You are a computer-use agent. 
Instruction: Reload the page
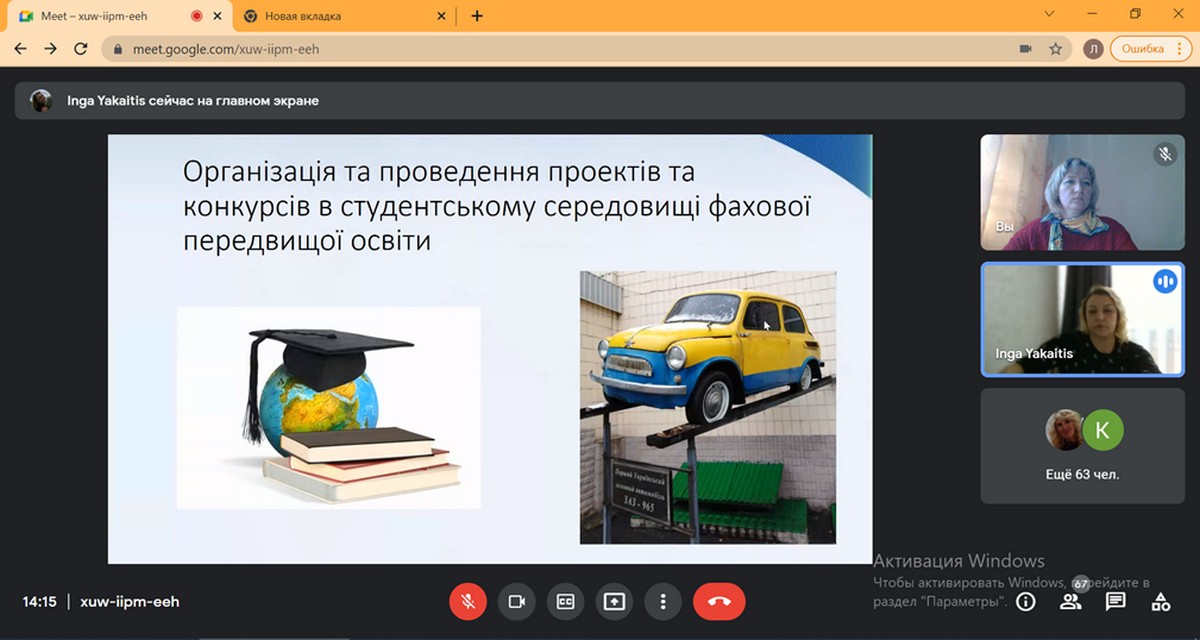coord(81,48)
